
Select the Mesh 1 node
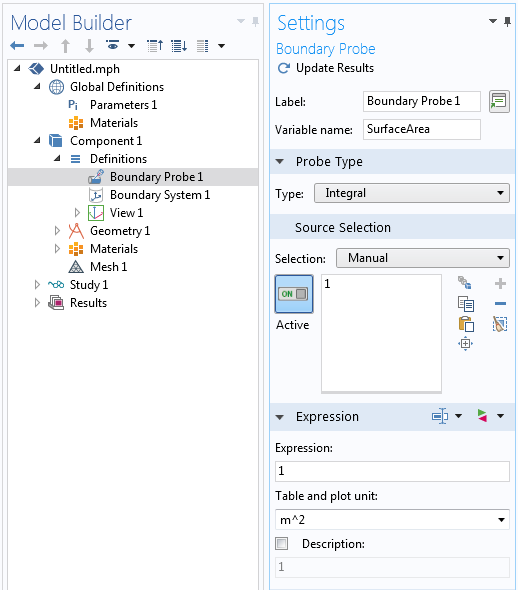click(108, 267)
